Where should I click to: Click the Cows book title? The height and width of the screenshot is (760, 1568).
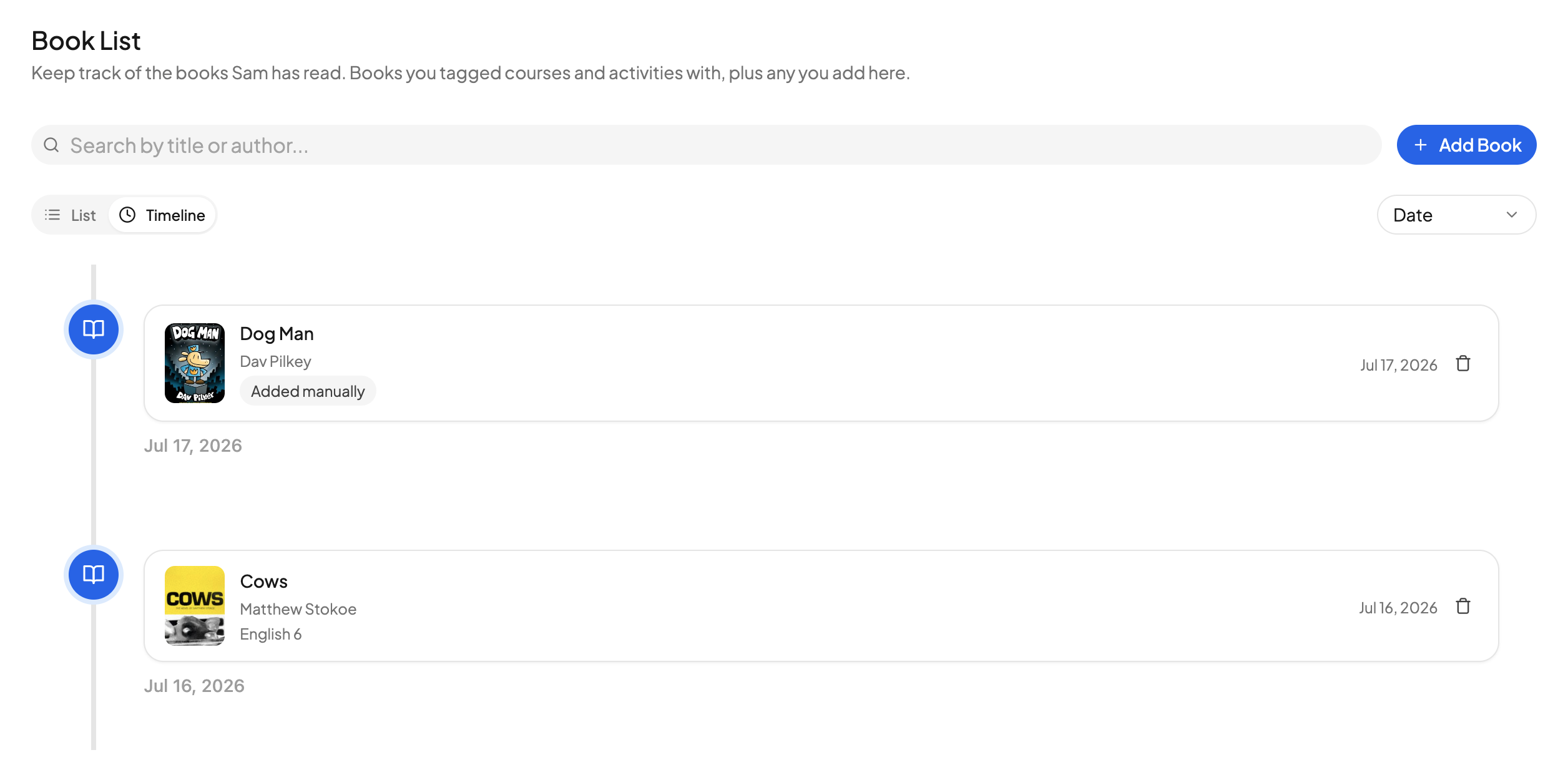pos(264,582)
